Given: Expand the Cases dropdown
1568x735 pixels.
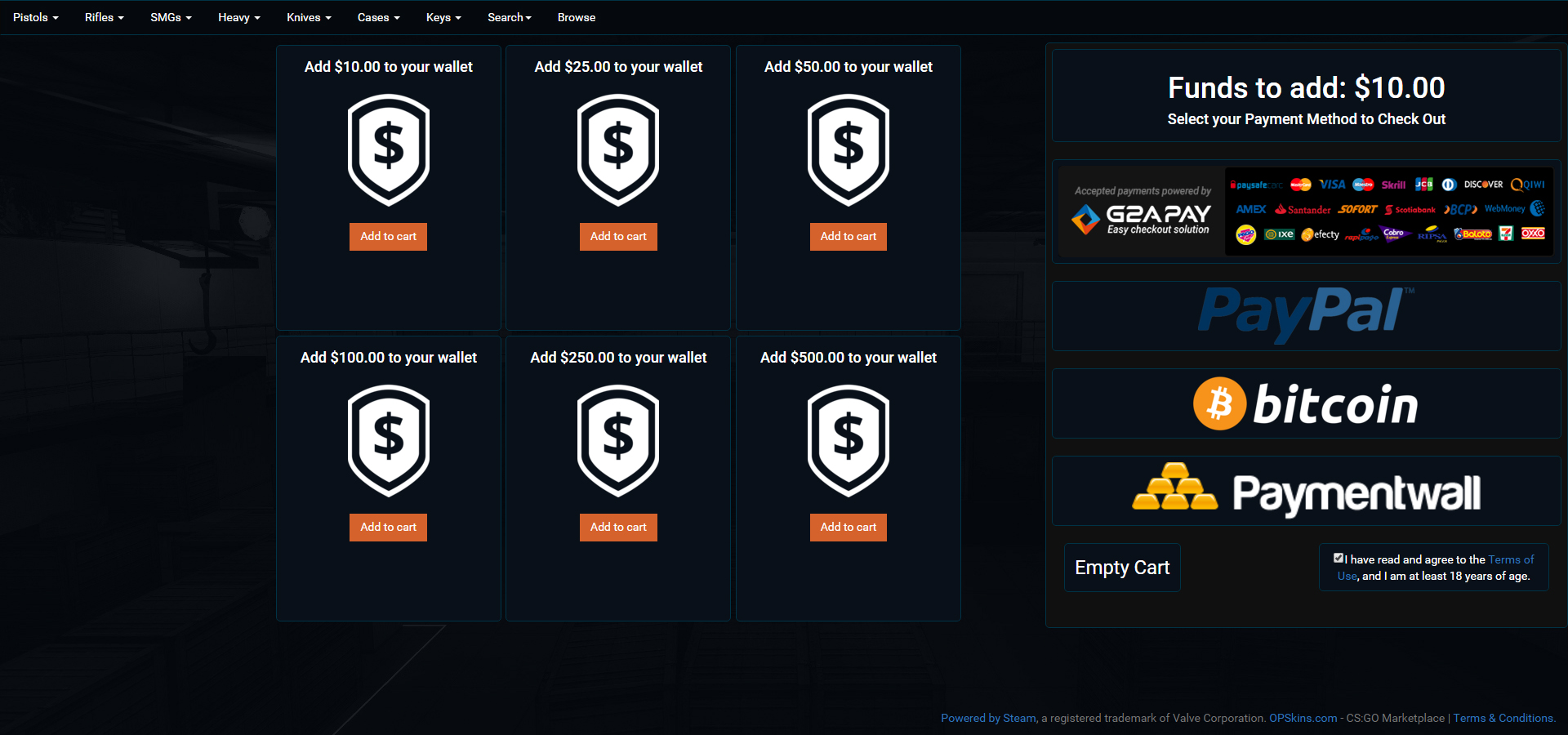Looking at the screenshot, I should coord(378,17).
